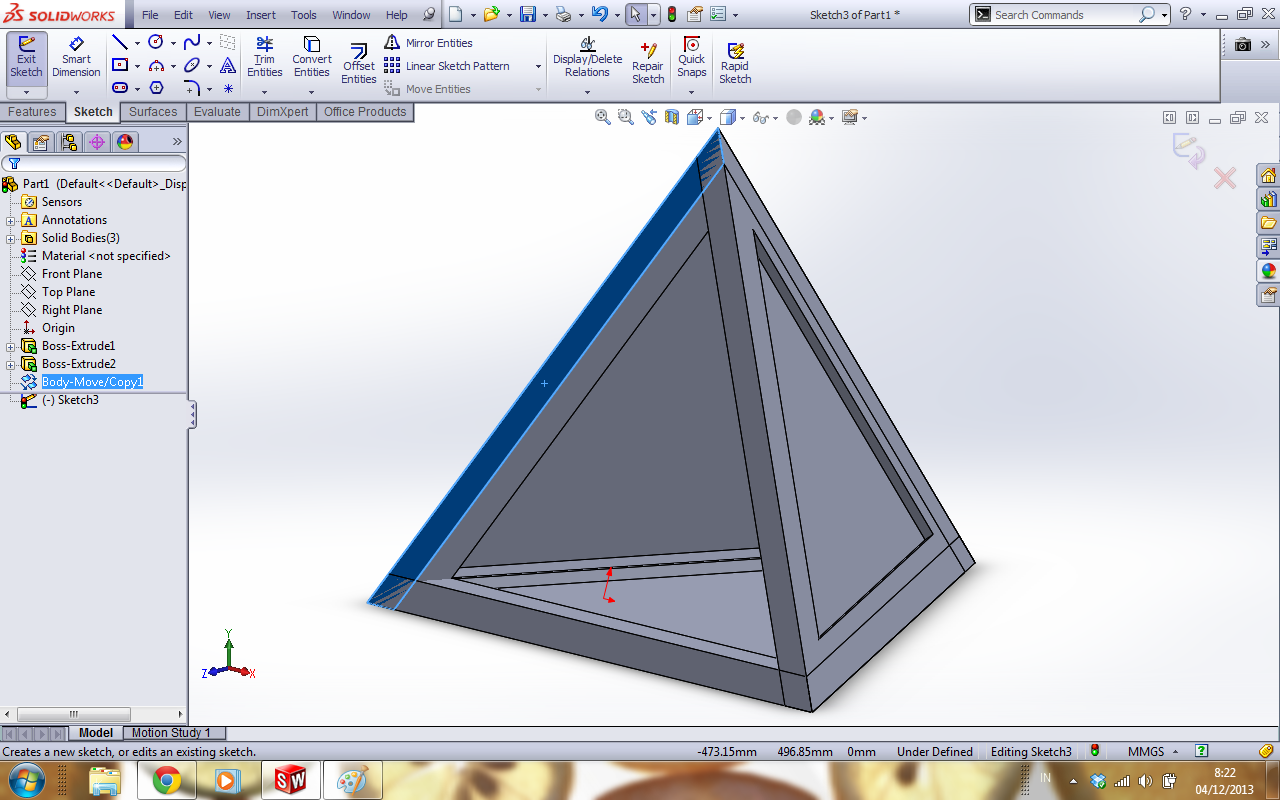Open the File menu

[x=150, y=15]
